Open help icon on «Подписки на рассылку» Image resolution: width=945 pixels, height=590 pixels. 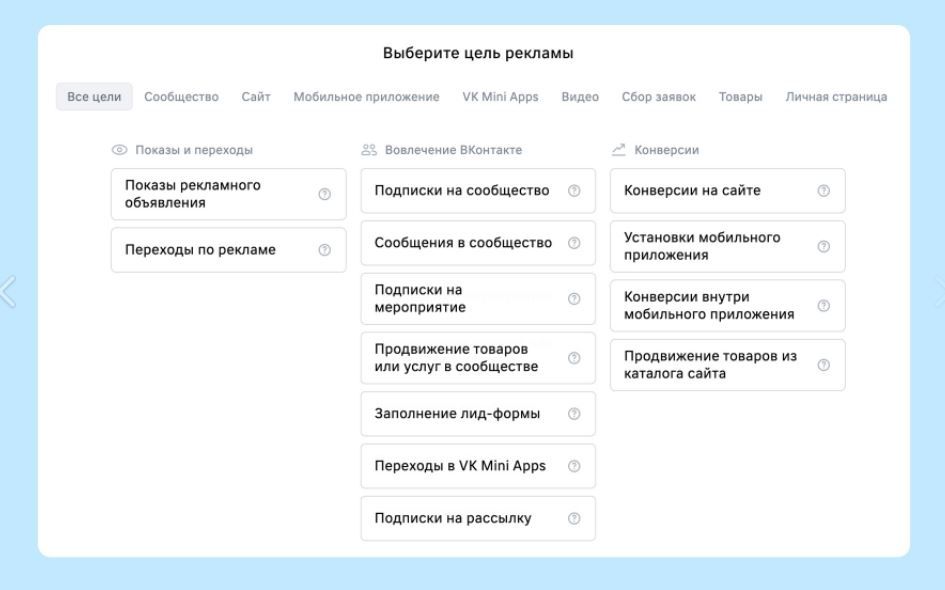[x=574, y=517]
